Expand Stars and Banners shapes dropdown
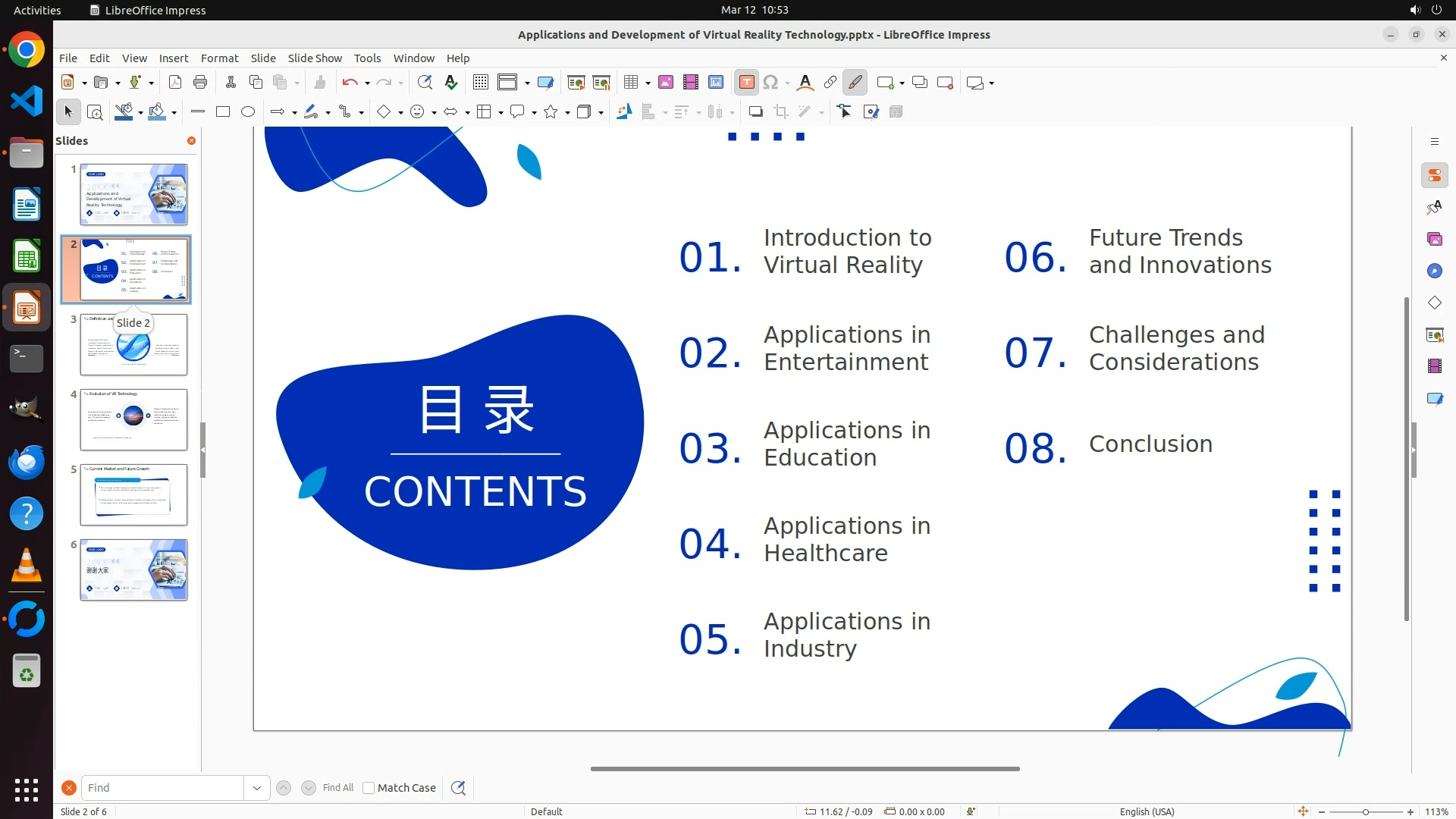 point(567,113)
